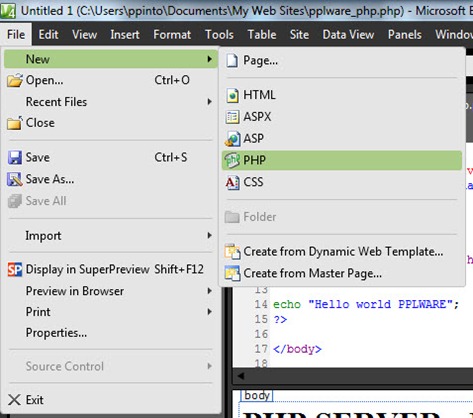This screenshot has height=418, width=473.
Task: Click the Save floppy disk icon
Action: (x=15, y=157)
